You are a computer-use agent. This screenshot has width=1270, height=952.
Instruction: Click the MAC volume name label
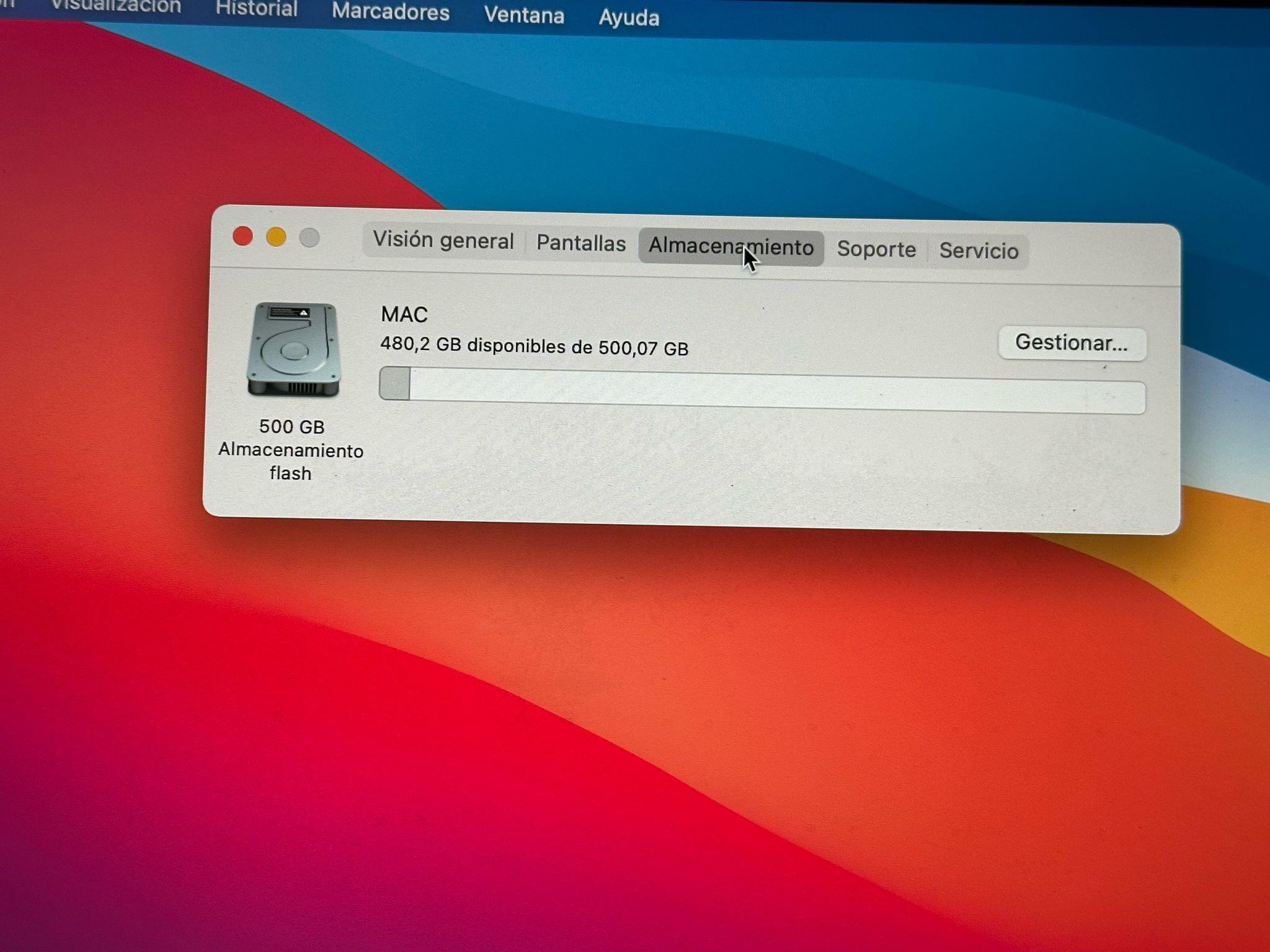click(x=404, y=314)
